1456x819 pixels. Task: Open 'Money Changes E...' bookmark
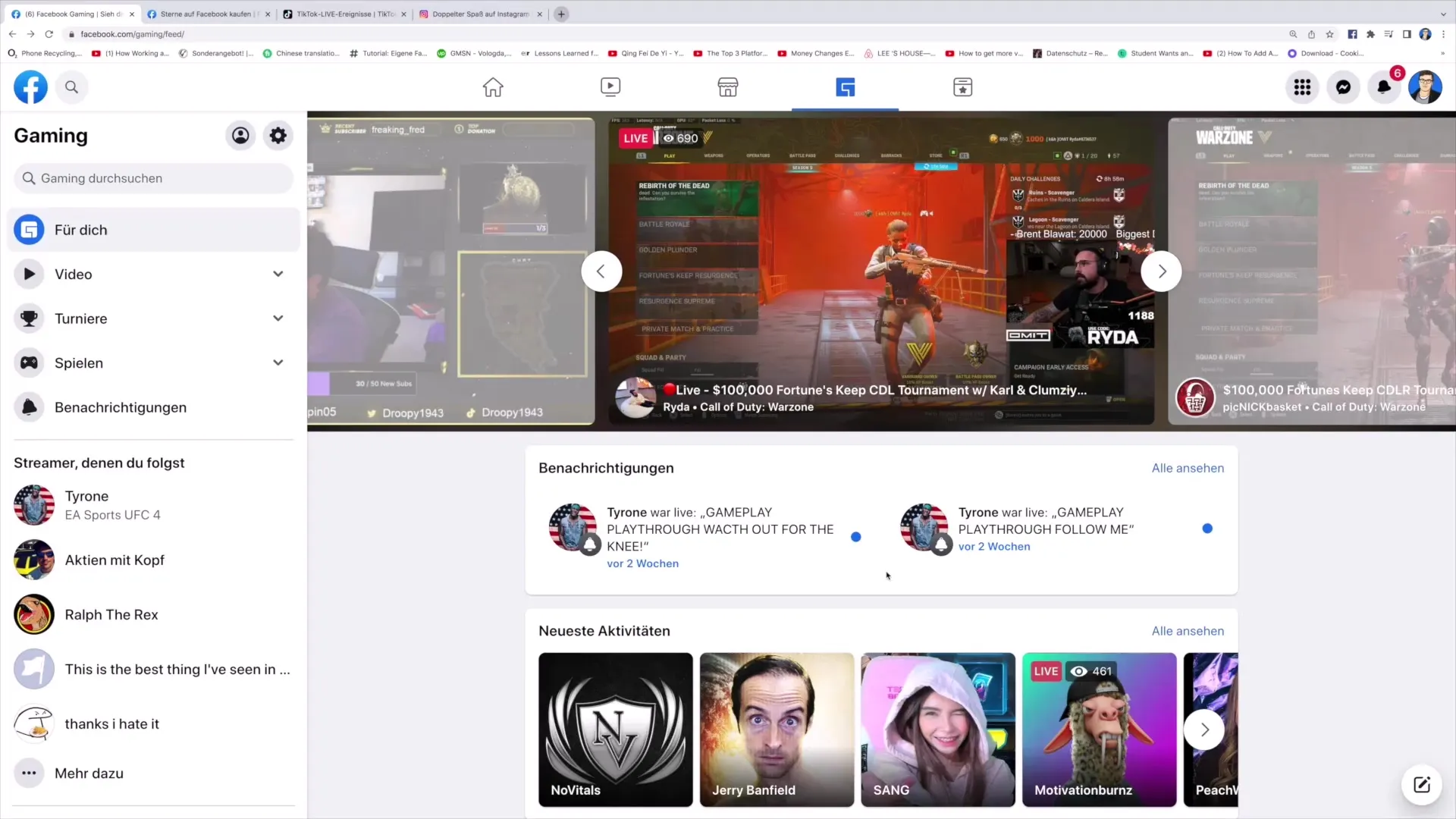[816, 53]
